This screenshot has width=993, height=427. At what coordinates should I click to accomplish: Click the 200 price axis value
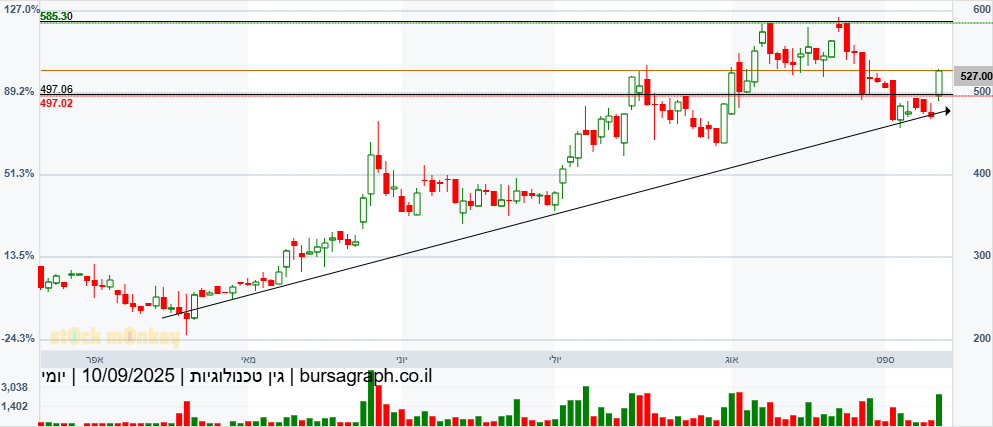(x=982, y=339)
